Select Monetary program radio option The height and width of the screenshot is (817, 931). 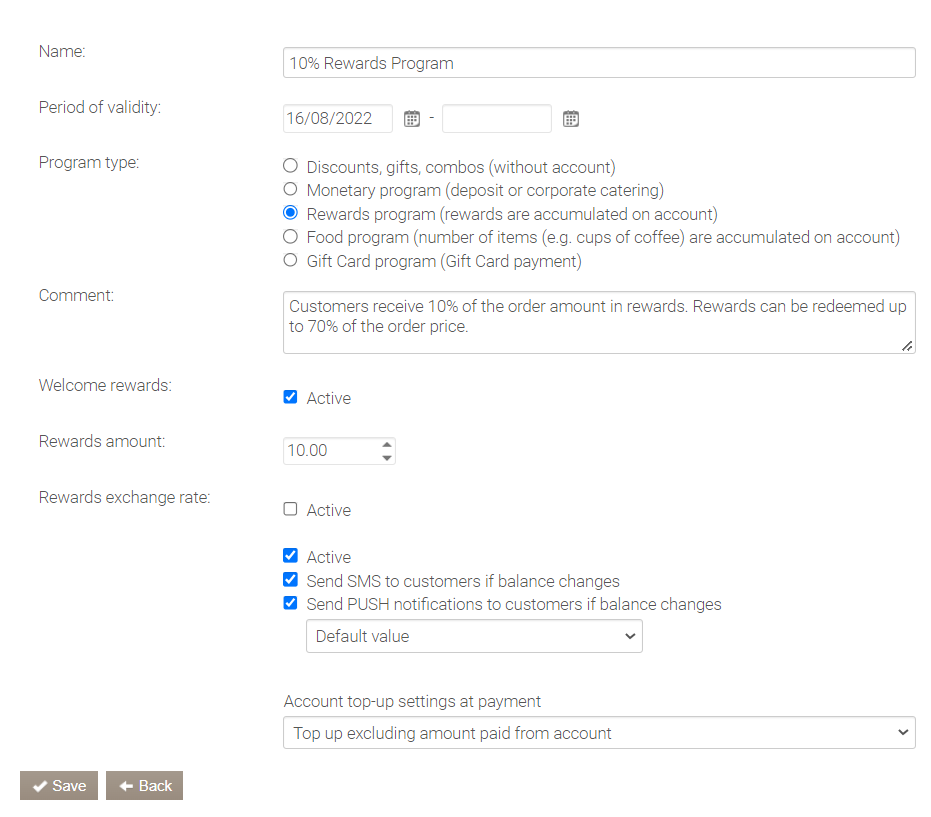coord(291,189)
